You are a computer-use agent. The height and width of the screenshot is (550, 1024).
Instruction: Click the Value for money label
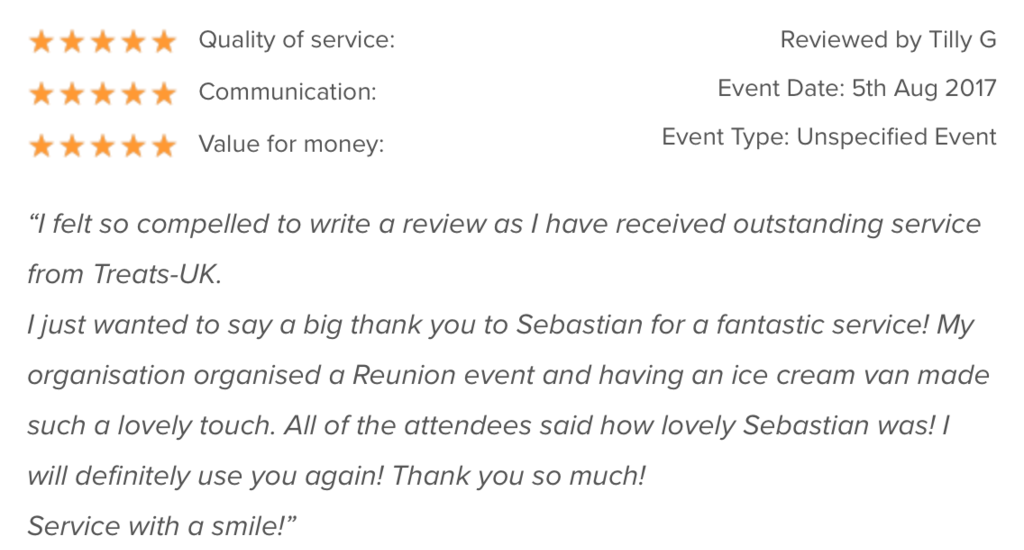(x=291, y=145)
